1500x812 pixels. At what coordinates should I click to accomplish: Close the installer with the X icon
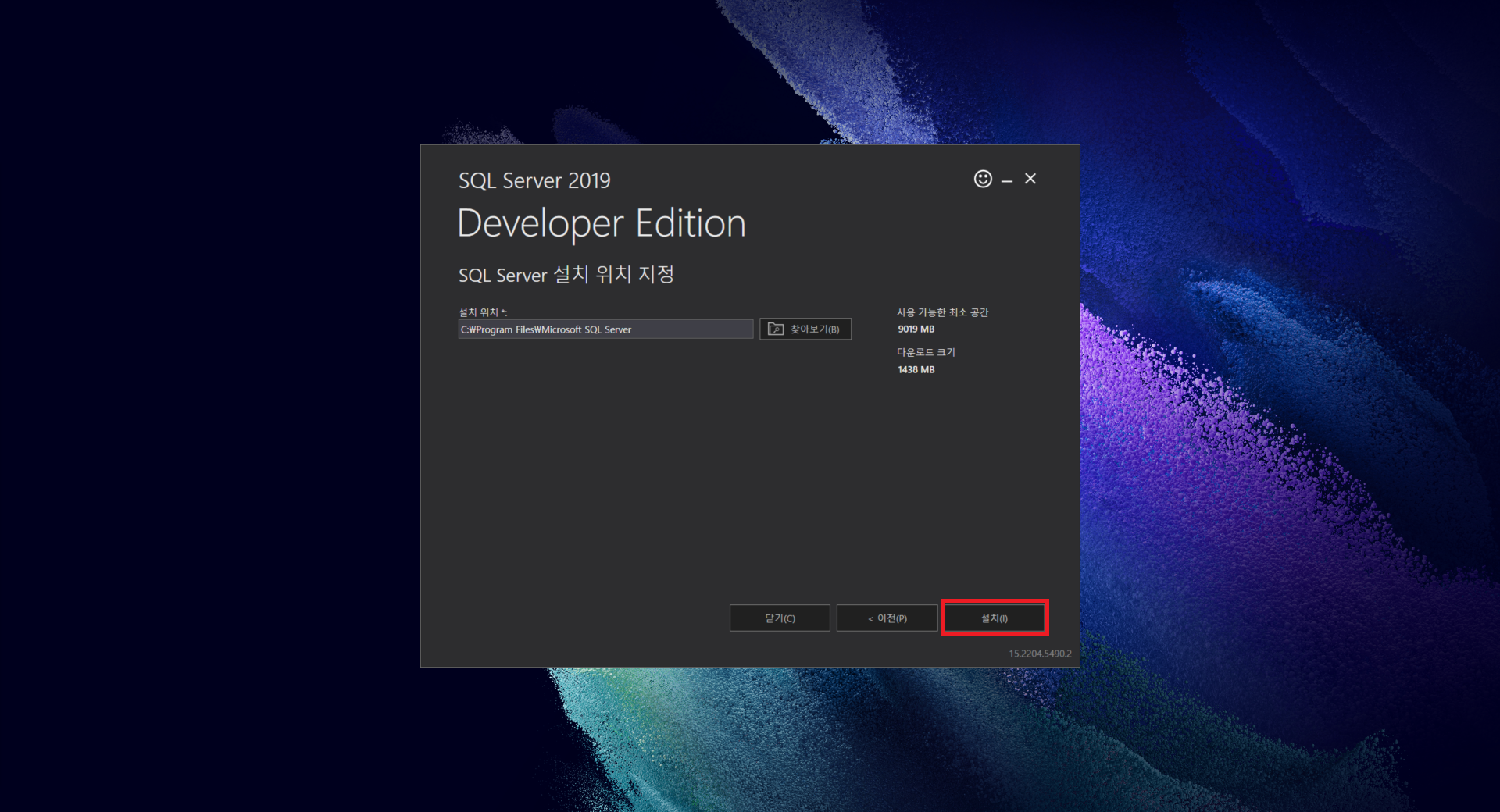pos(1030,179)
